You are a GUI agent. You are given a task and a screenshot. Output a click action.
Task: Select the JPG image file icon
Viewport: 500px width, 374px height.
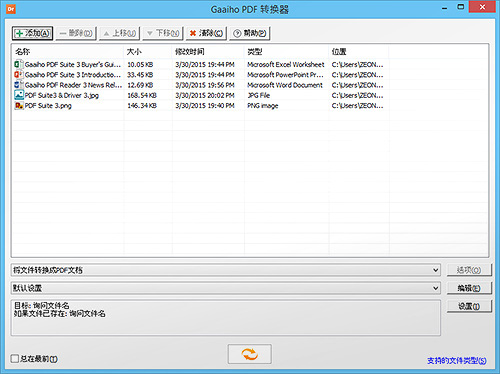19,95
